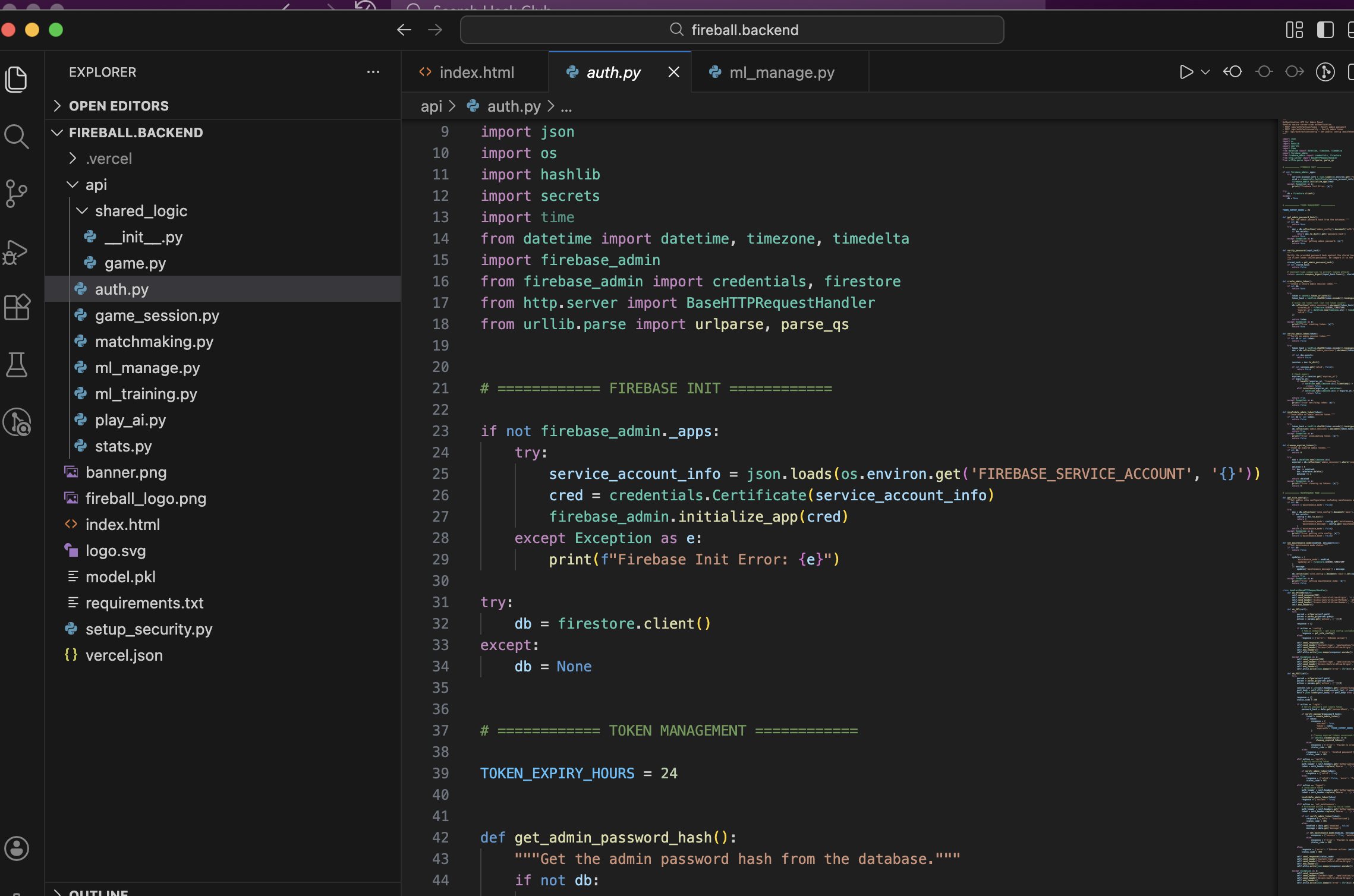Open the Extensions view
This screenshot has height=896, width=1354.
16,307
